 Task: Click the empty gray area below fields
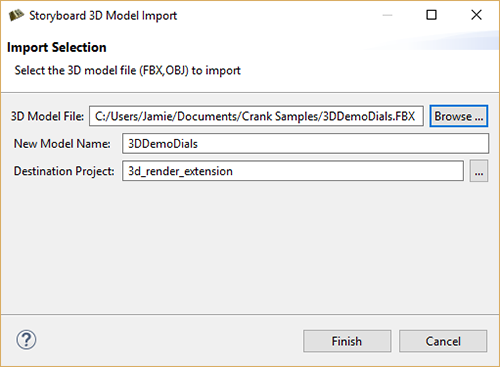click(250, 247)
